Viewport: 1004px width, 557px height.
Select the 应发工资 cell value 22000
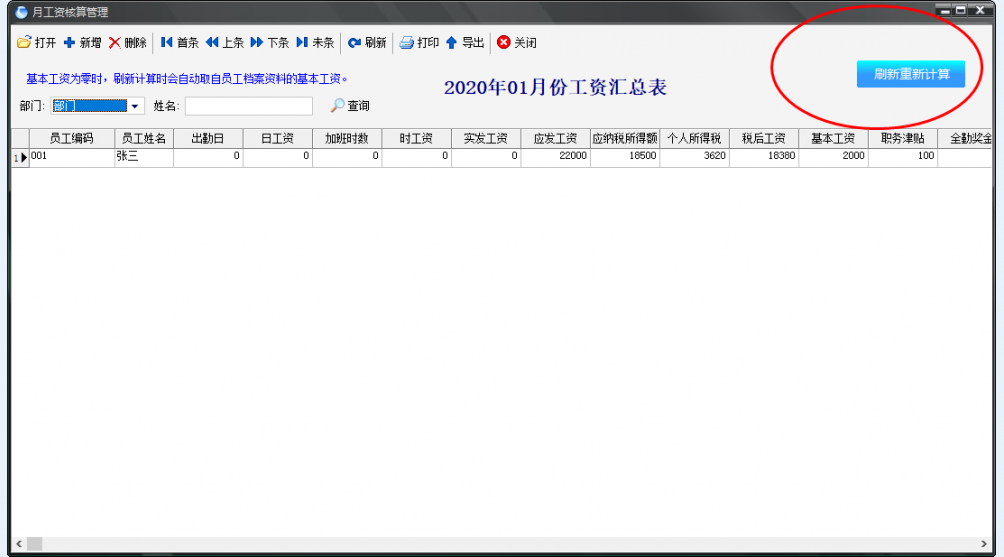555,157
